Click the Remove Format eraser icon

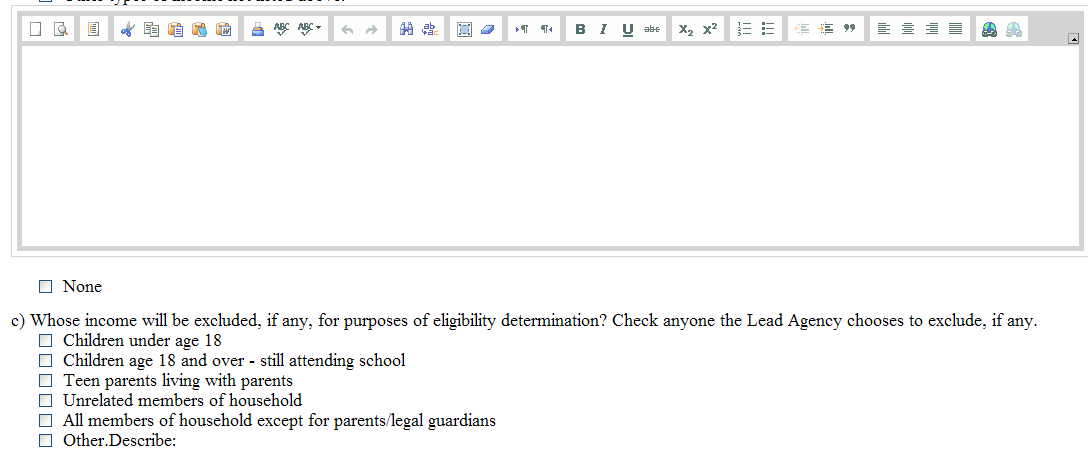click(488, 29)
